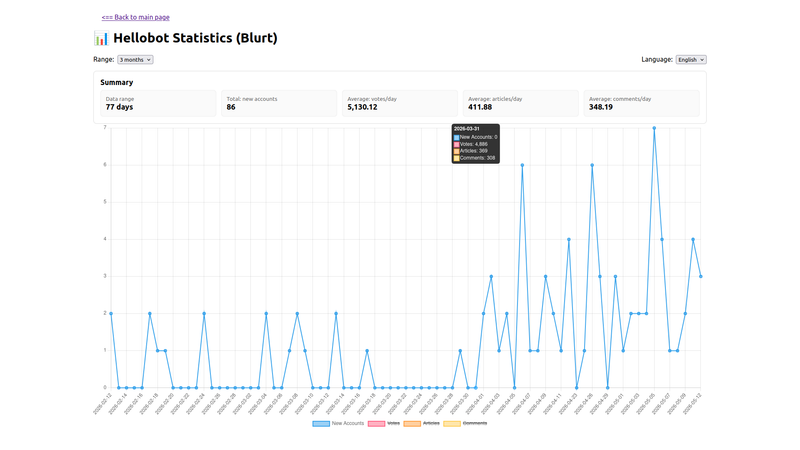Click the 'Average: votes/day 5,130.12' card
This screenshot has width=800, height=450.
pos(400,104)
